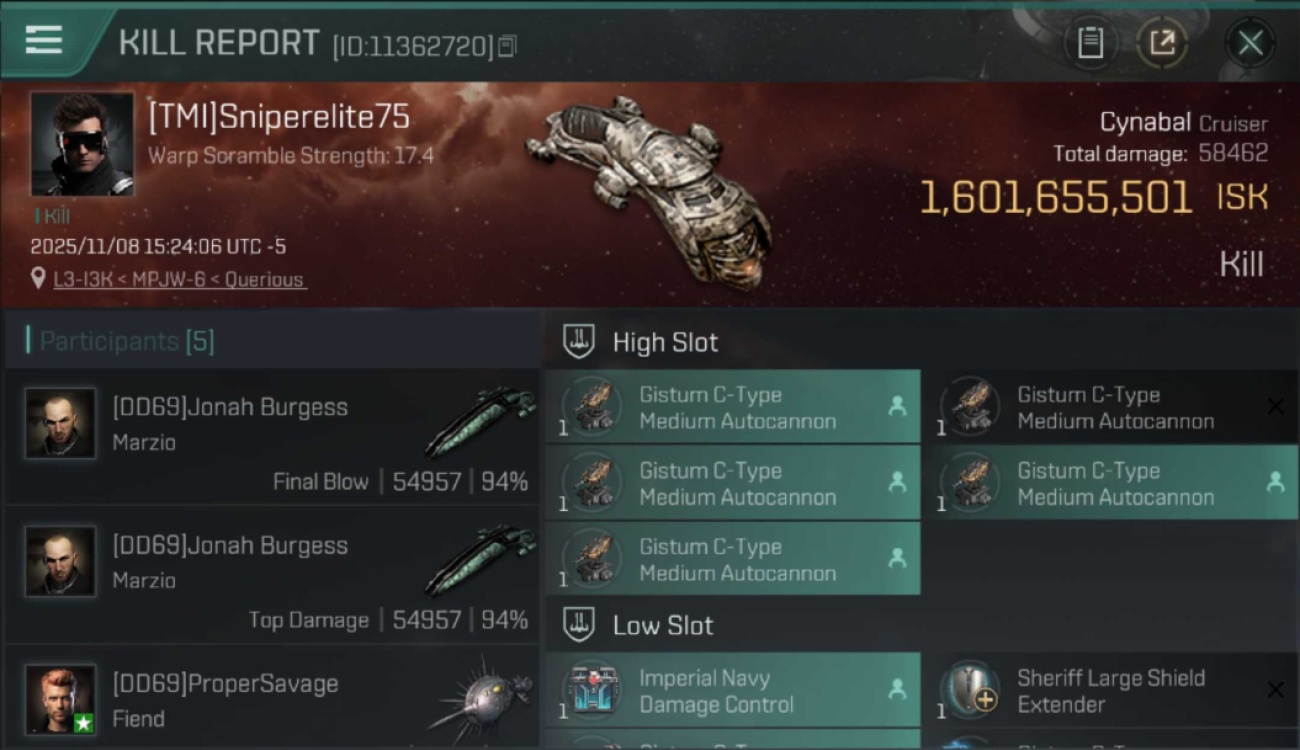Select the X-marked Gistum C-Type Autocannon
1300x750 pixels.
click(1116, 408)
